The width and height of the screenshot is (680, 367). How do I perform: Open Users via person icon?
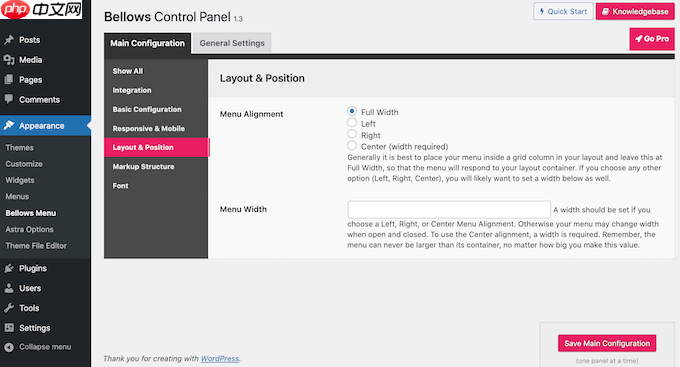[9, 288]
